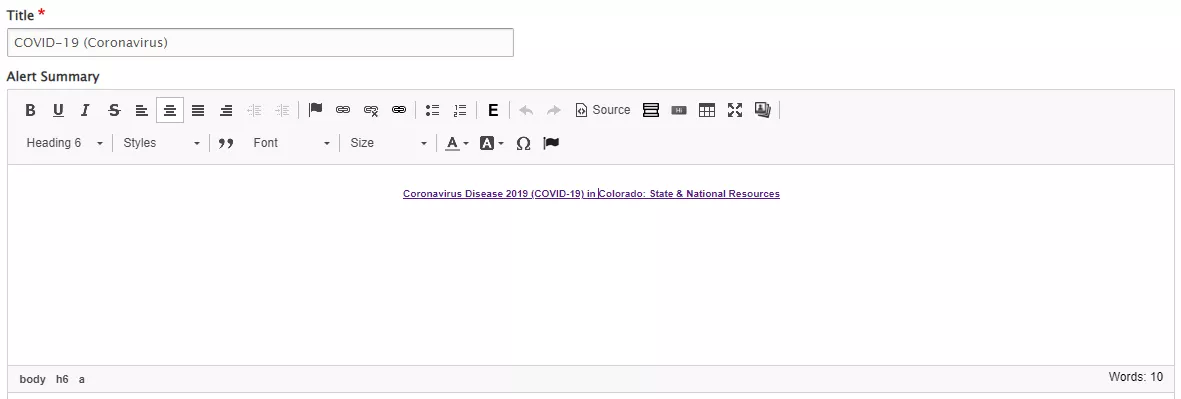Maximize the editor
This screenshot has height=399, width=1181.
click(734, 110)
